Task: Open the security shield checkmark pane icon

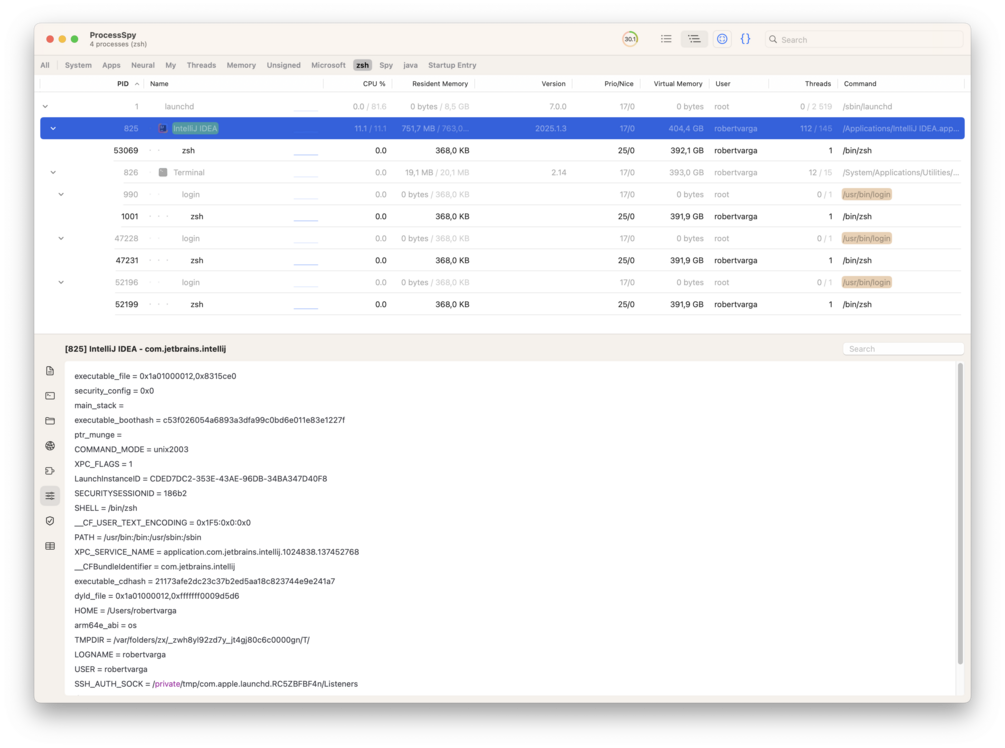Action: 50,521
